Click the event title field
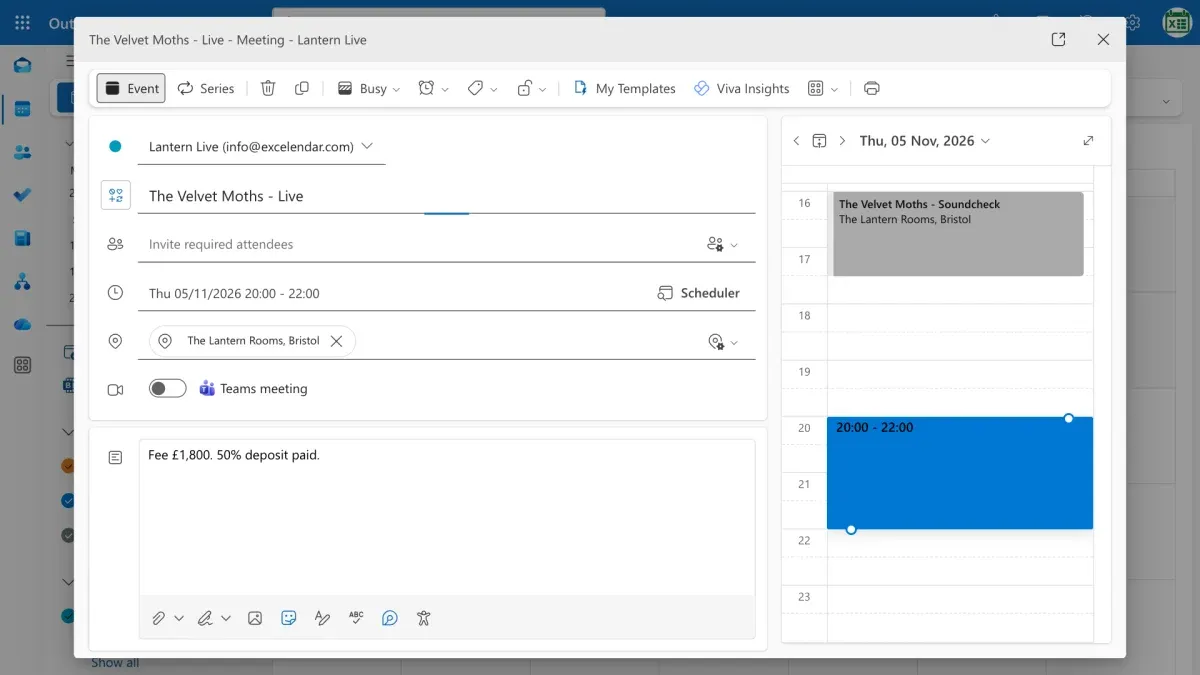The width and height of the screenshot is (1200, 675). coord(446,196)
